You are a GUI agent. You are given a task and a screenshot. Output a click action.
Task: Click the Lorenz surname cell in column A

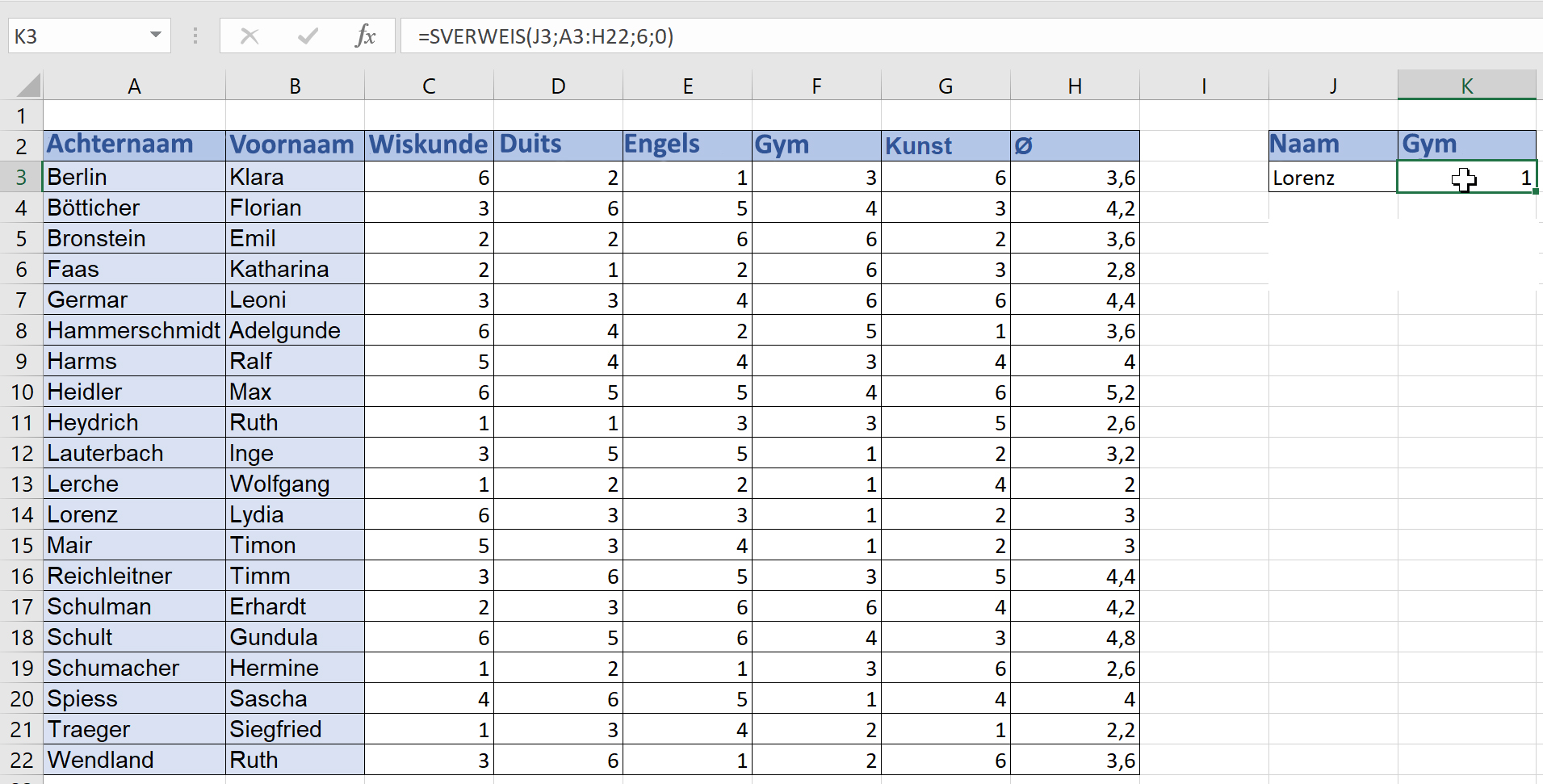click(x=134, y=514)
